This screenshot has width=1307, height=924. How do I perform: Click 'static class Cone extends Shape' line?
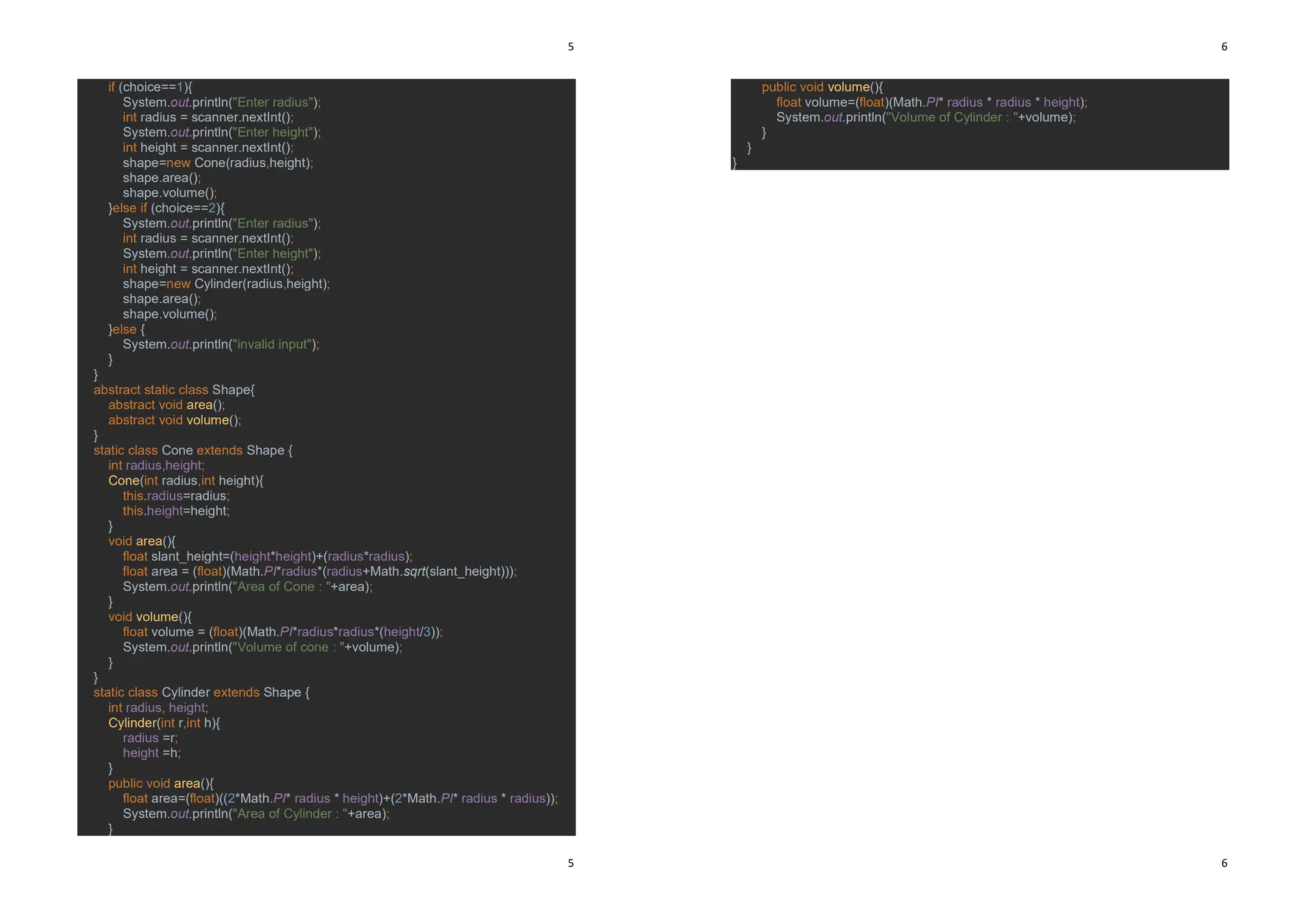click(193, 451)
